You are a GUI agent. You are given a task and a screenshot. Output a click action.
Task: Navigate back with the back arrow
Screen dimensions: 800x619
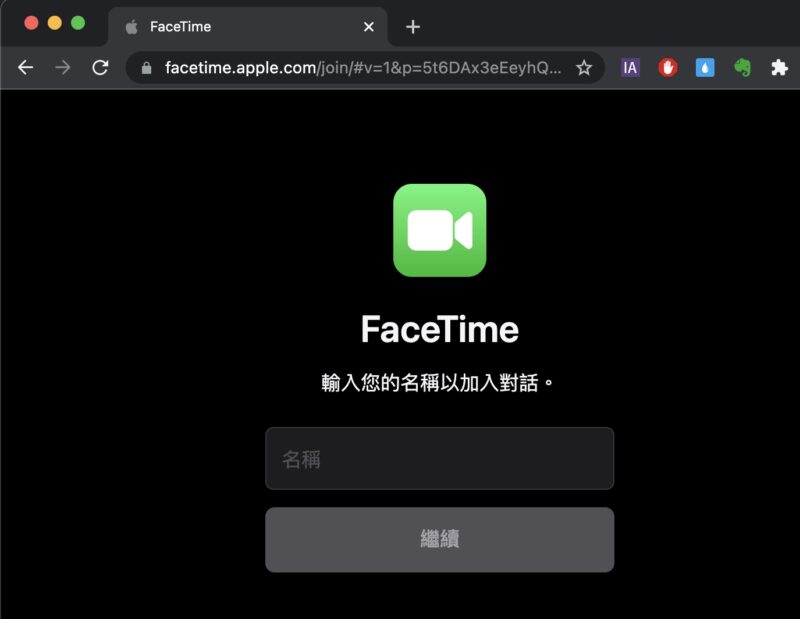pyautogui.click(x=25, y=68)
